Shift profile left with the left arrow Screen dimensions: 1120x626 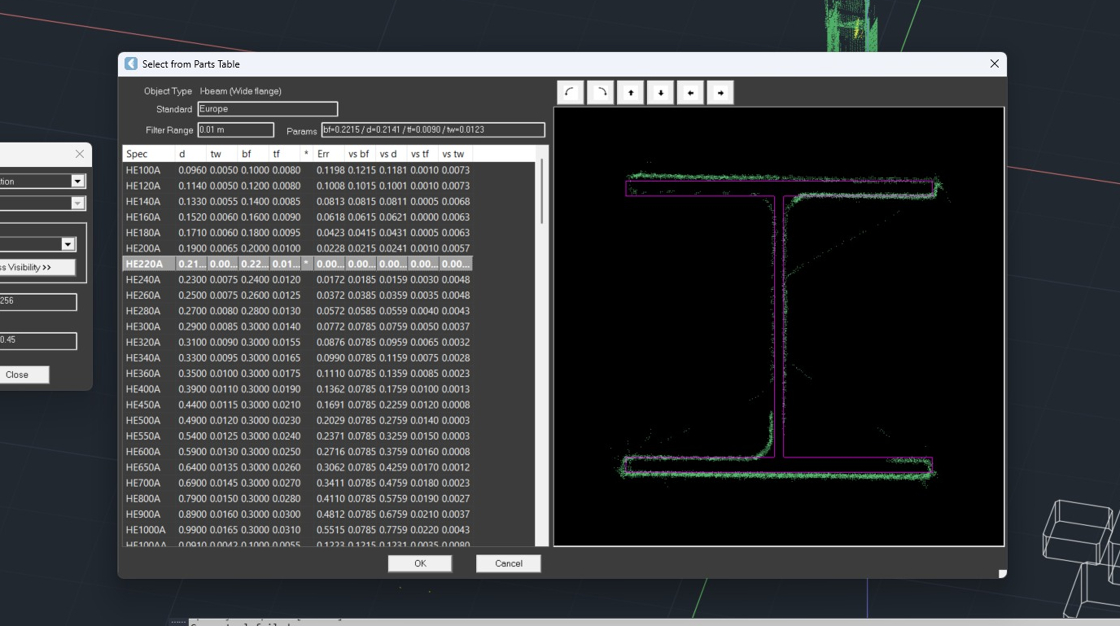[x=691, y=92]
